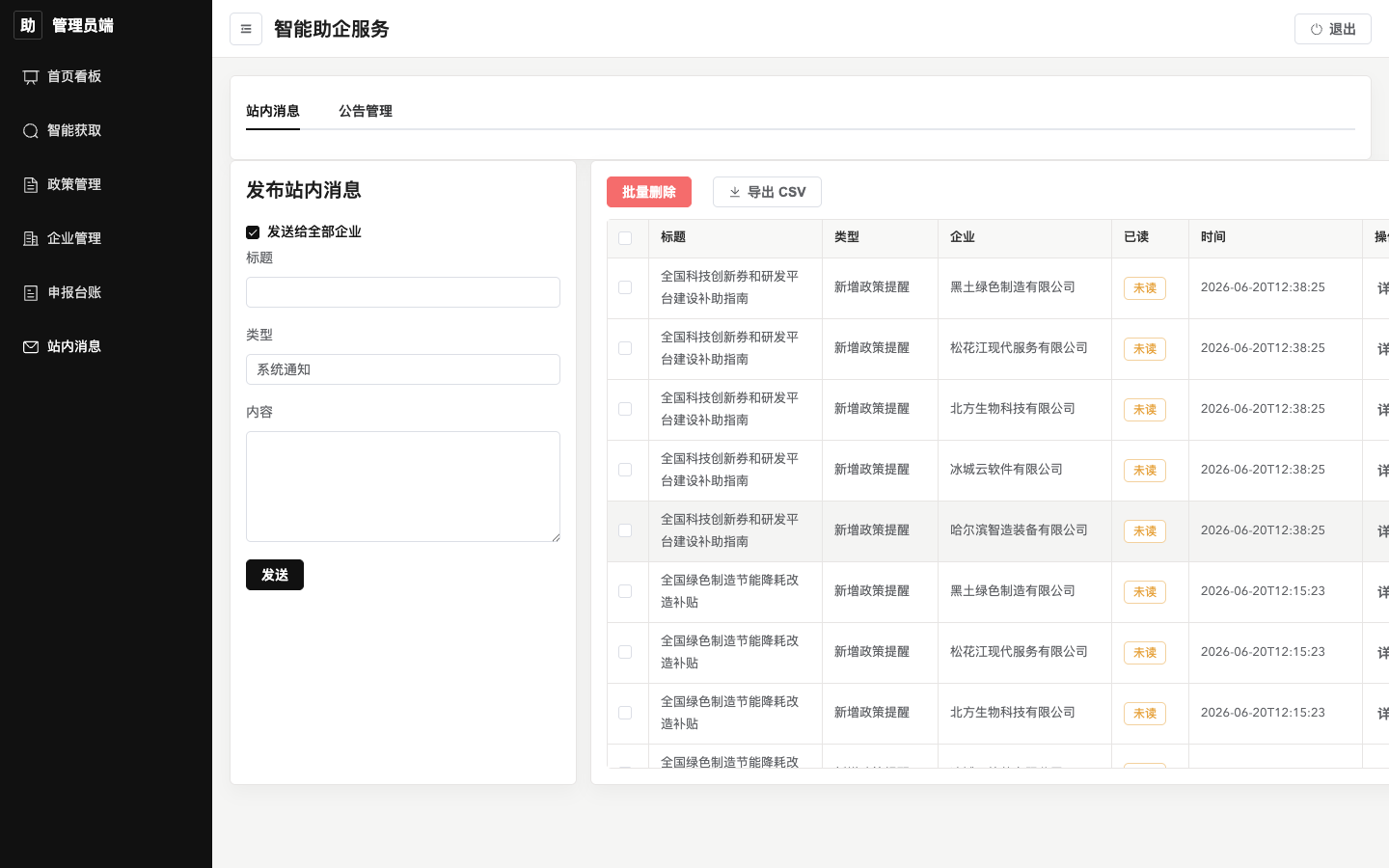
Task: Collapse the sidebar with the hamburger icon
Action: pos(246,29)
